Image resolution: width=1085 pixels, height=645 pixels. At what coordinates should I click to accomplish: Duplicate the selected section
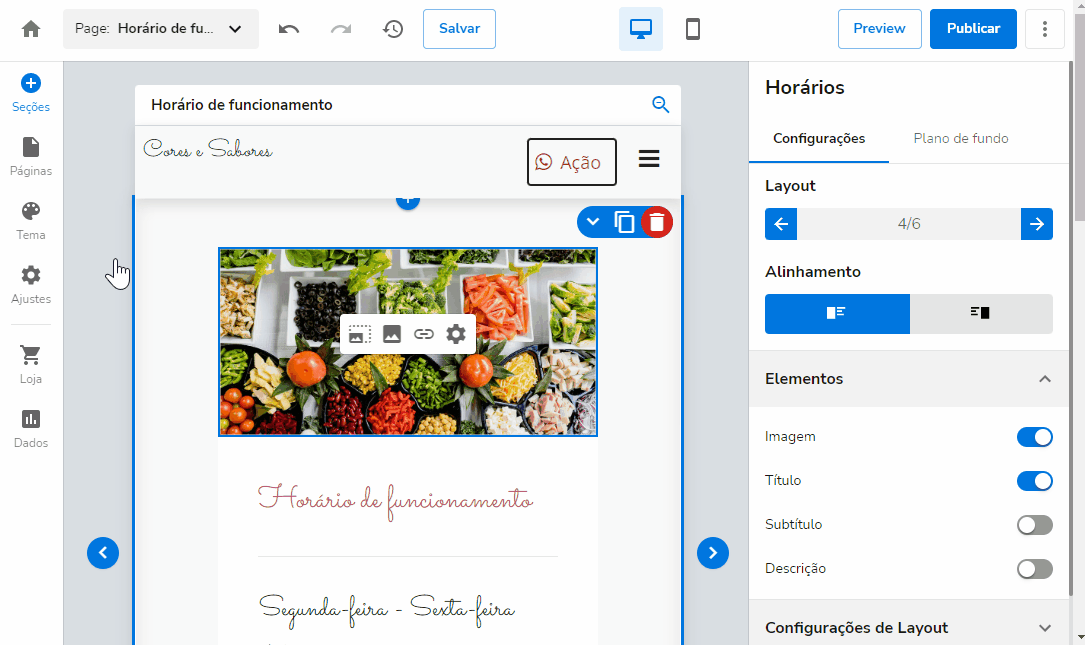pos(624,222)
